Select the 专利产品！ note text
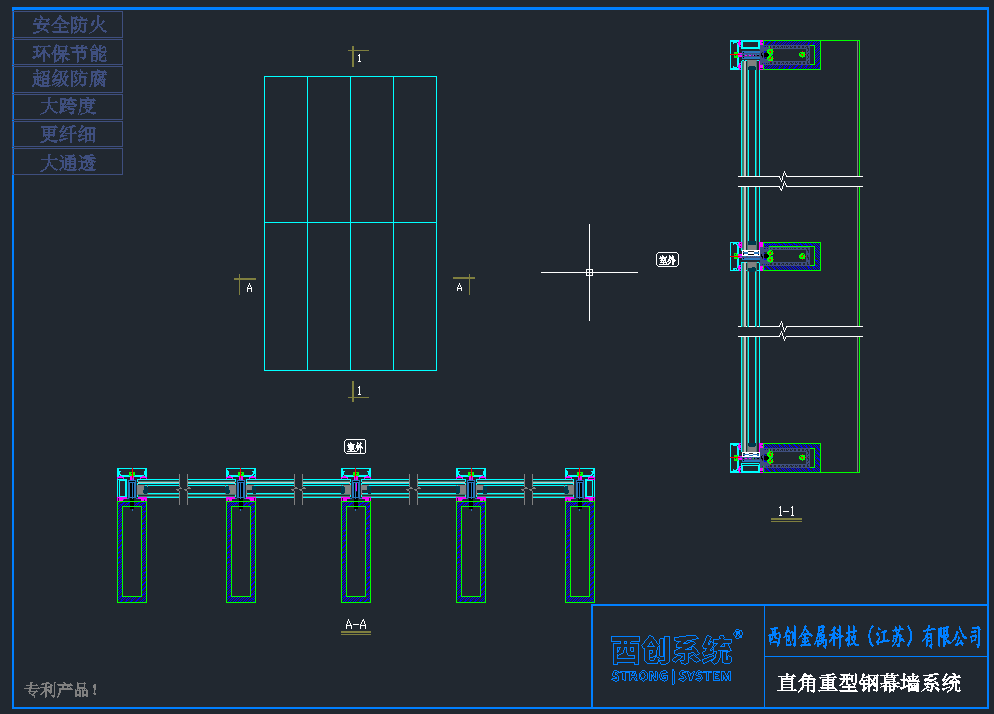The height and width of the screenshot is (714, 994). click(x=61, y=689)
